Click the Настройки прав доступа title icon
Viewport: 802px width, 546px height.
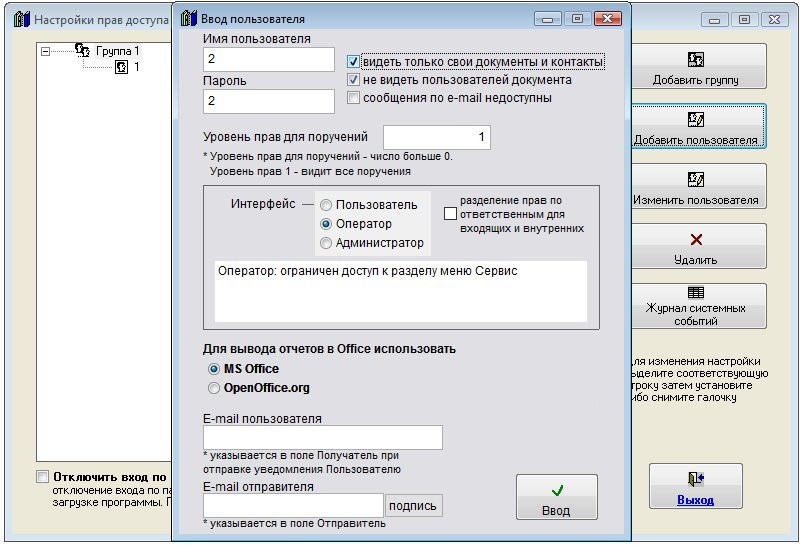click(x=22, y=19)
